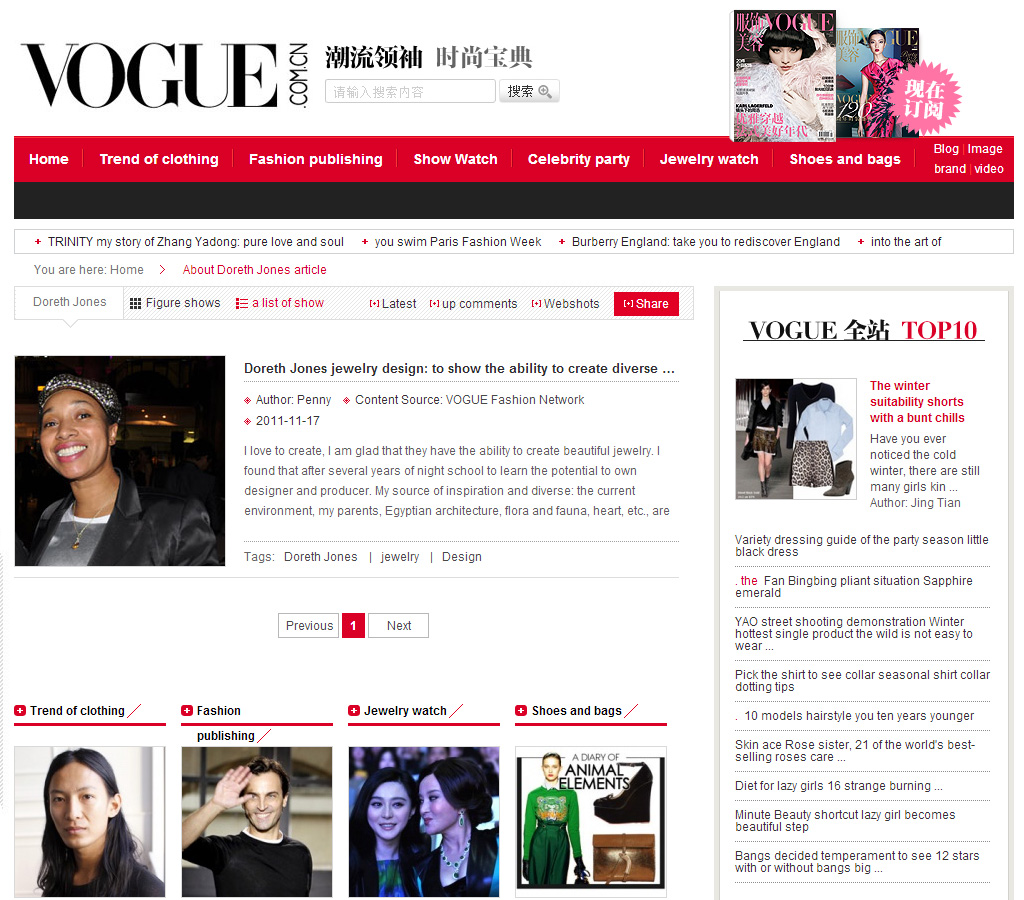
Task: Click the Blog link
Action: (x=946, y=149)
